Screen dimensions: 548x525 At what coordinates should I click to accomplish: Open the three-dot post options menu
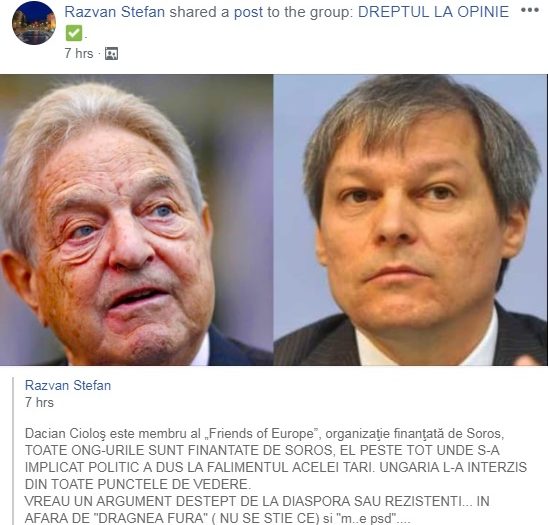tap(530, 10)
